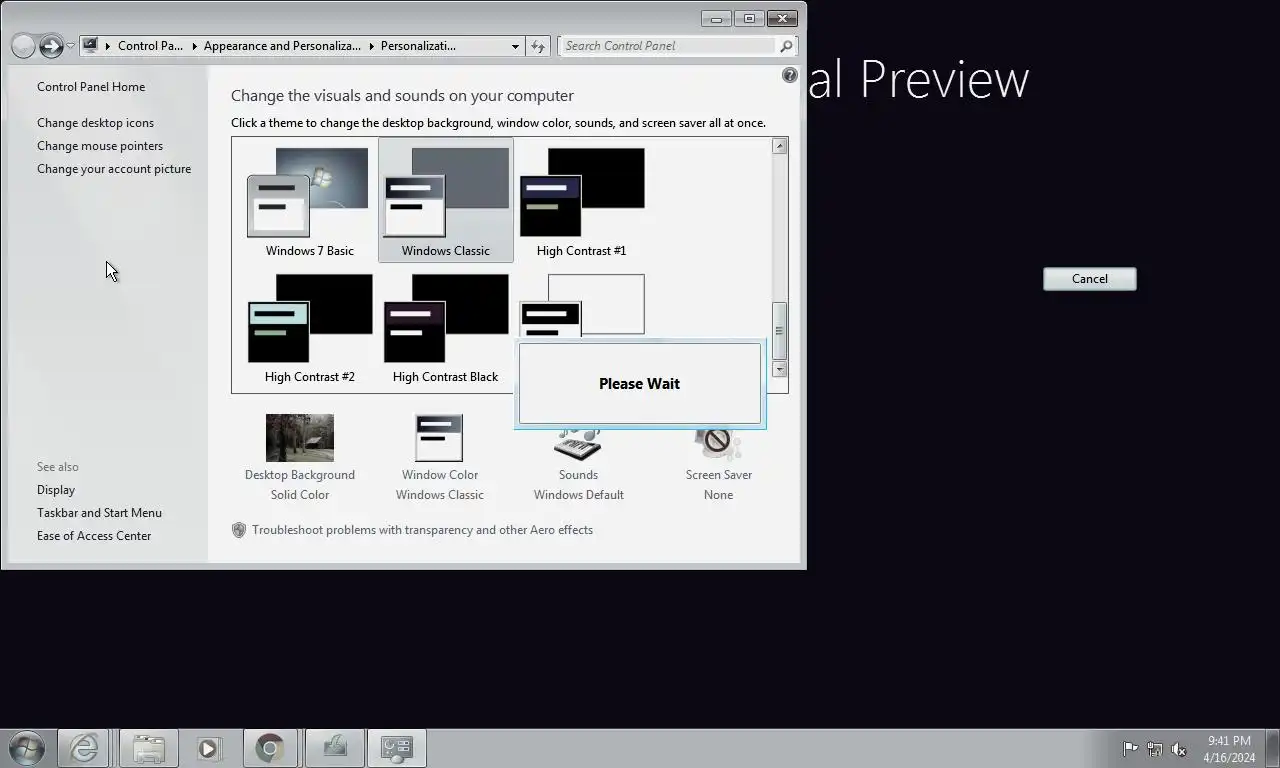This screenshot has height=768, width=1280.
Task: Click the Sounds label text
Action: (x=578, y=475)
